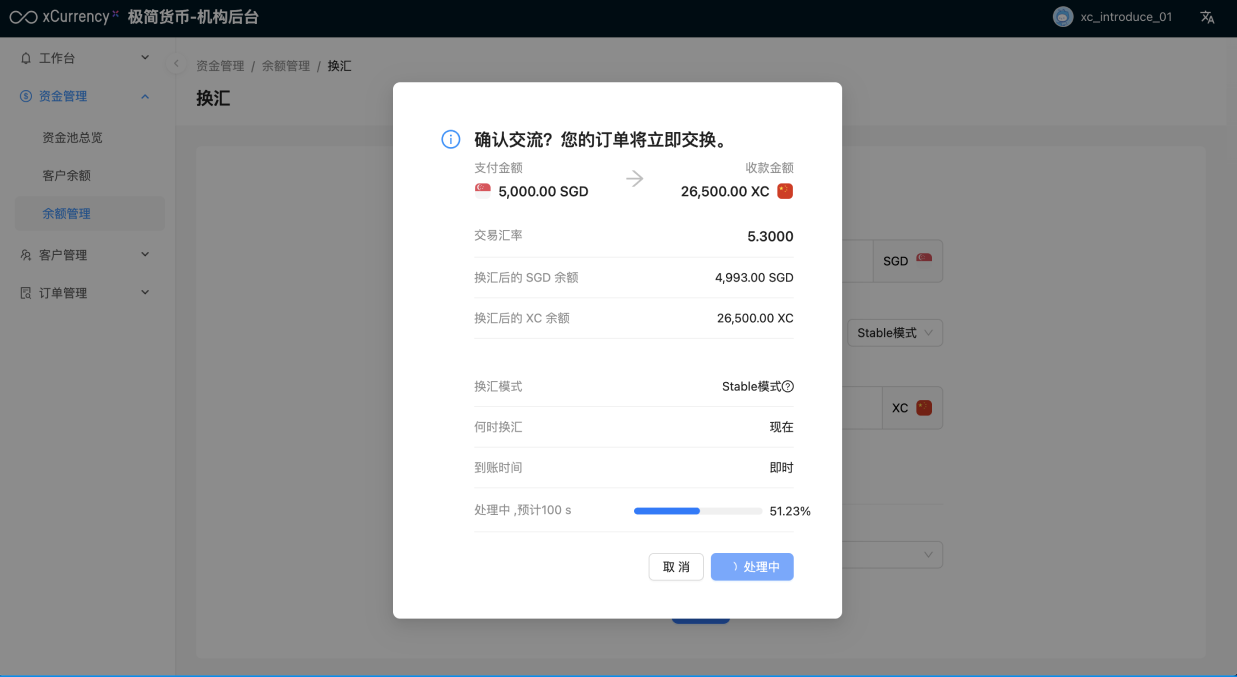Click the Stable模式 help question icon

tap(788, 387)
